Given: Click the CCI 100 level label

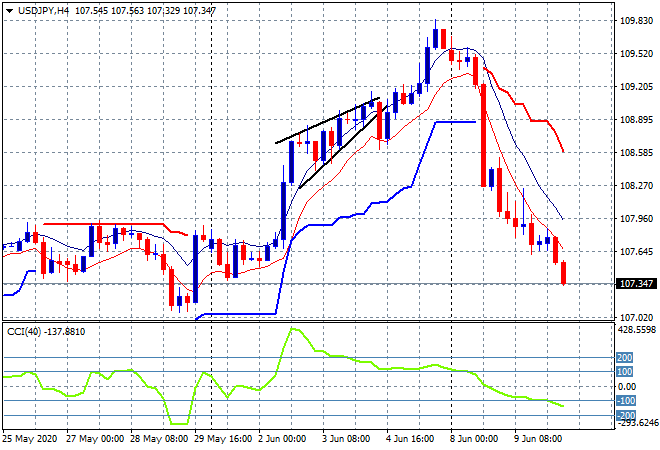Looking at the screenshot, I should pyautogui.click(x=625, y=372).
